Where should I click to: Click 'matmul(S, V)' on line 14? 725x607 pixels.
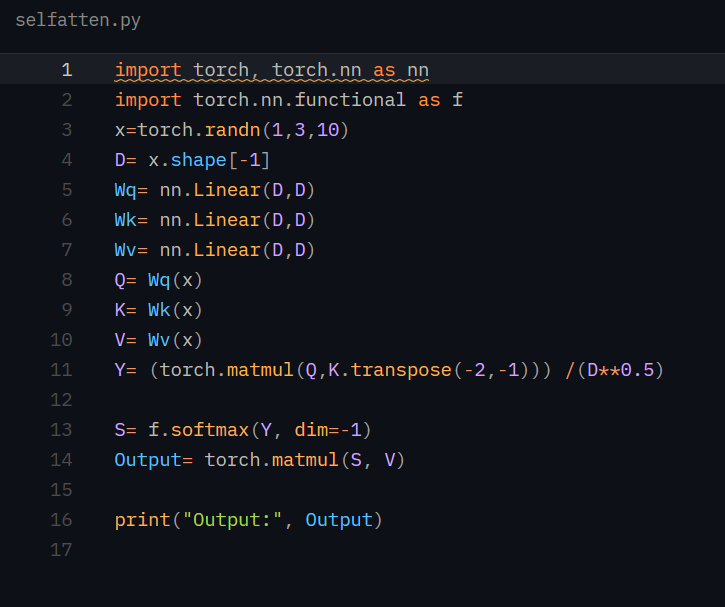(x=338, y=460)
